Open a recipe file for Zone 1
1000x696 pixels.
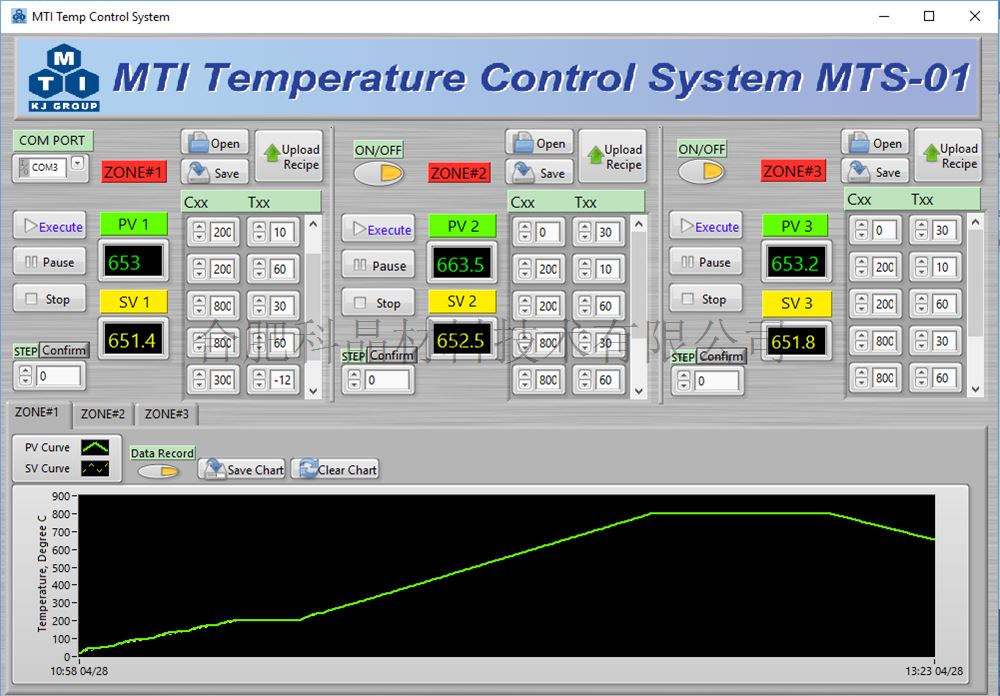tap(214, 143)
